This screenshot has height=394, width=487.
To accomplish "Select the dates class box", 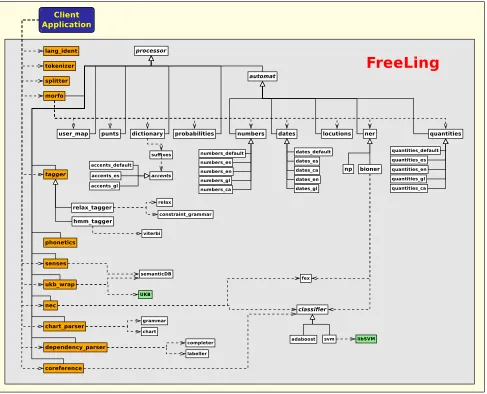I will point(287,134).
